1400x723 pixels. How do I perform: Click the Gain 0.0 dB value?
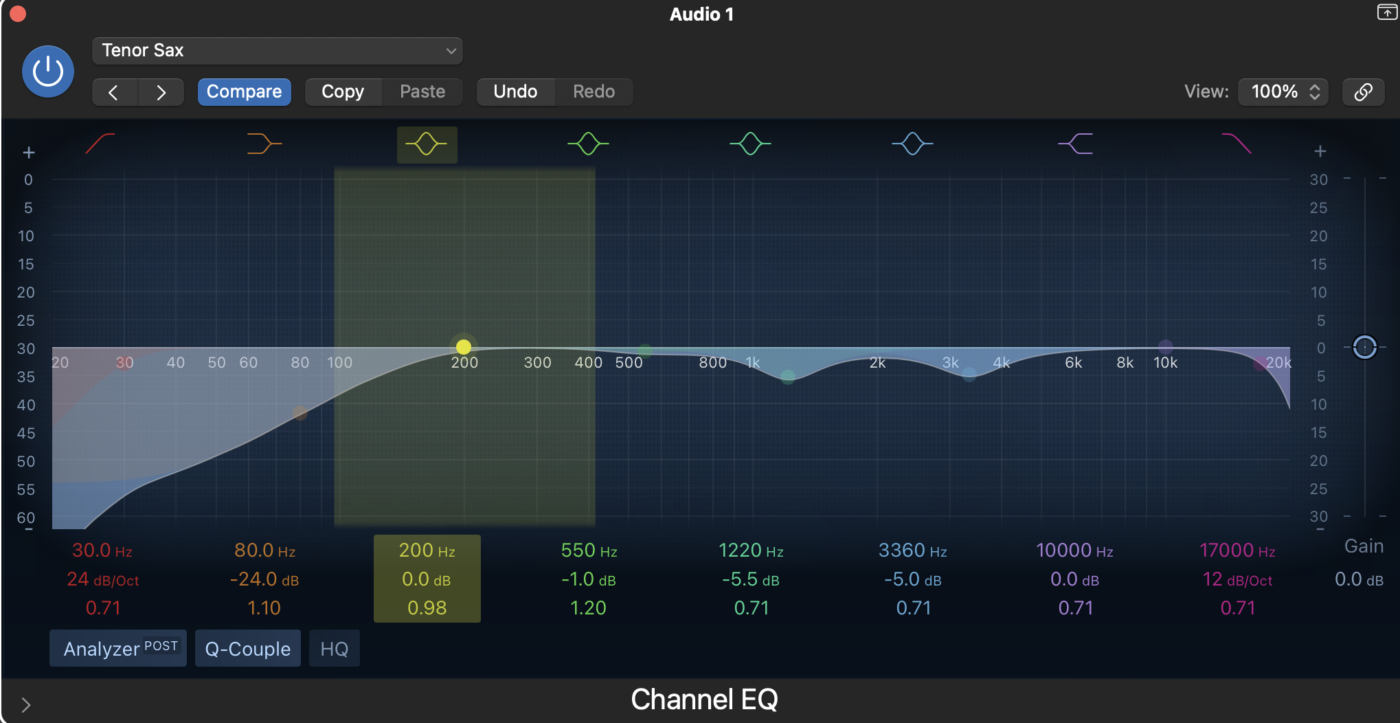1360,580
